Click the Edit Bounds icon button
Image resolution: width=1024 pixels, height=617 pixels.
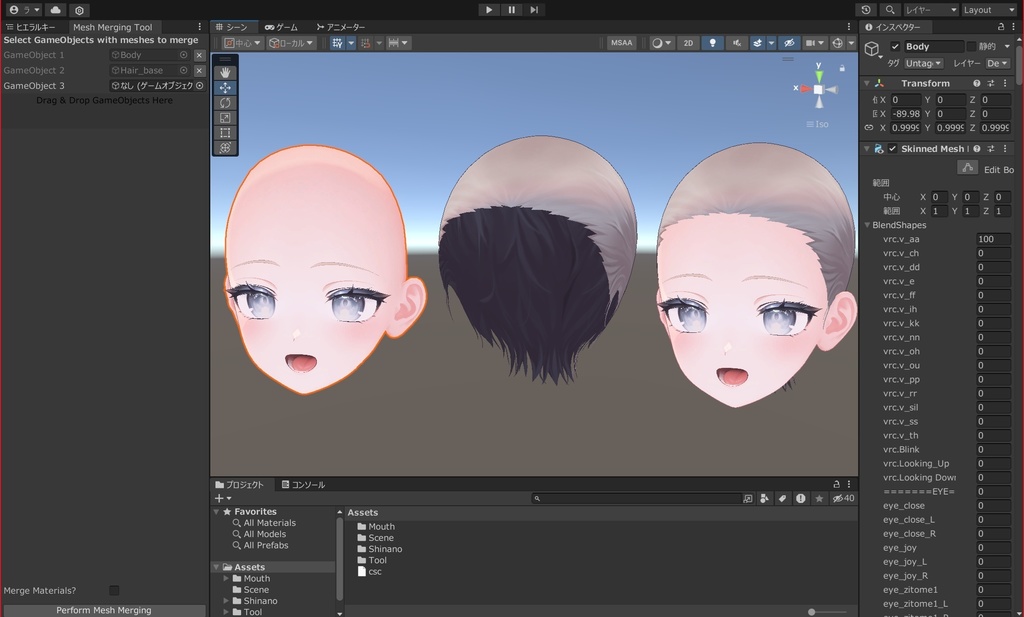967,168
